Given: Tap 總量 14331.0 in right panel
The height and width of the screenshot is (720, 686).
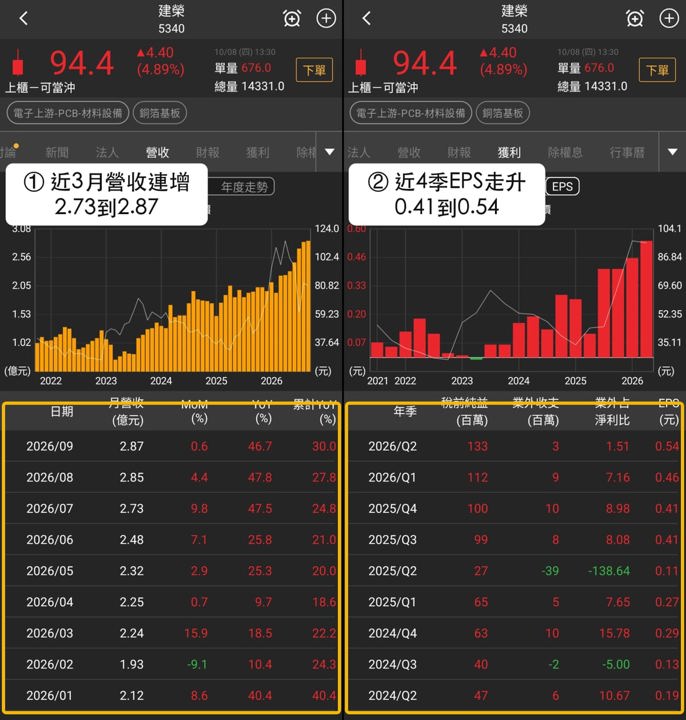Looking at the screenshot, I should pyautogui.click(x=592, y=86).
